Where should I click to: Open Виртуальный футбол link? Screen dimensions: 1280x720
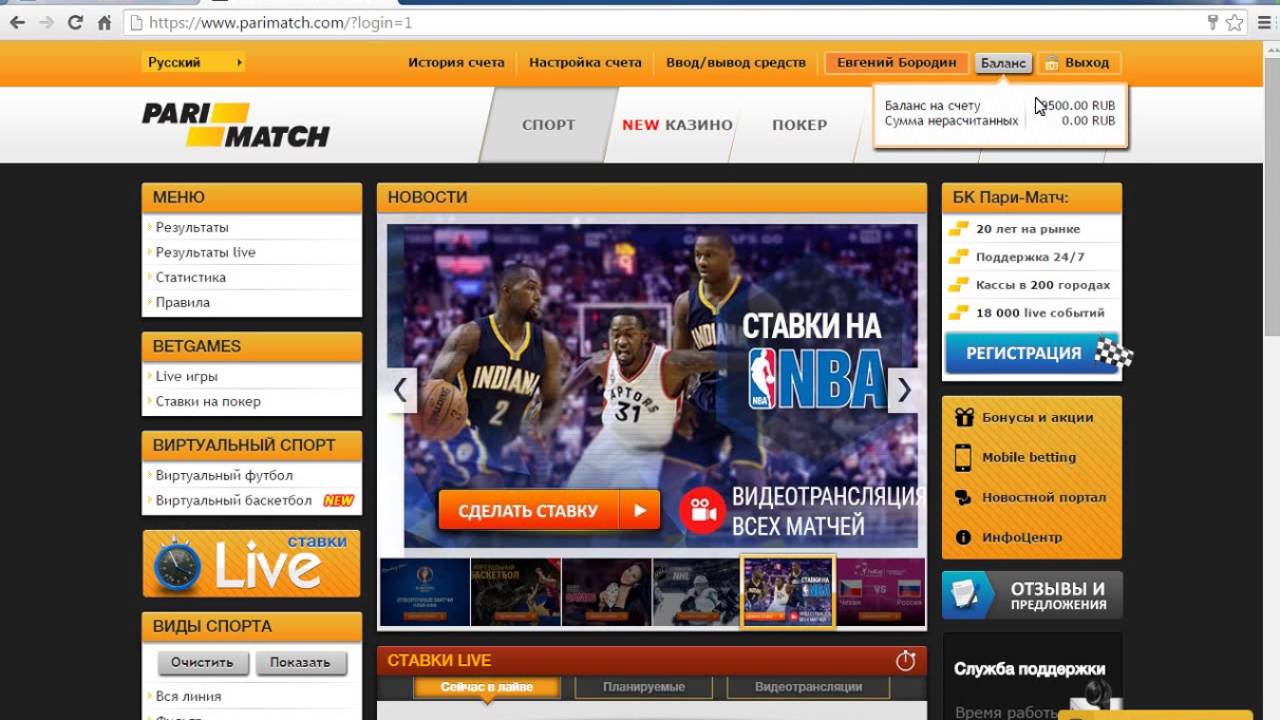(x=224, y=475)
